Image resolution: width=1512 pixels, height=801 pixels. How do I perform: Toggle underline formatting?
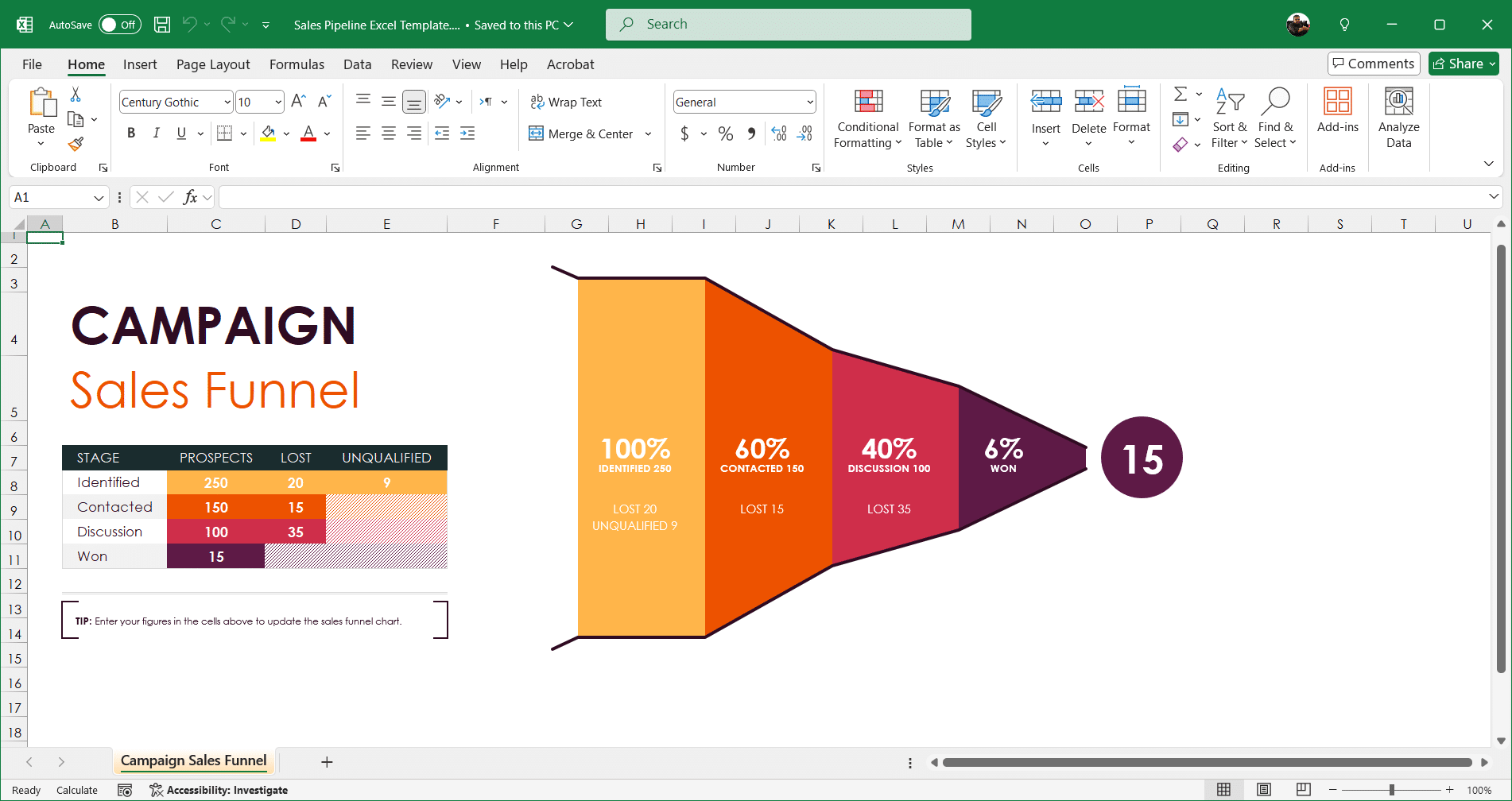tap(180, 133)
